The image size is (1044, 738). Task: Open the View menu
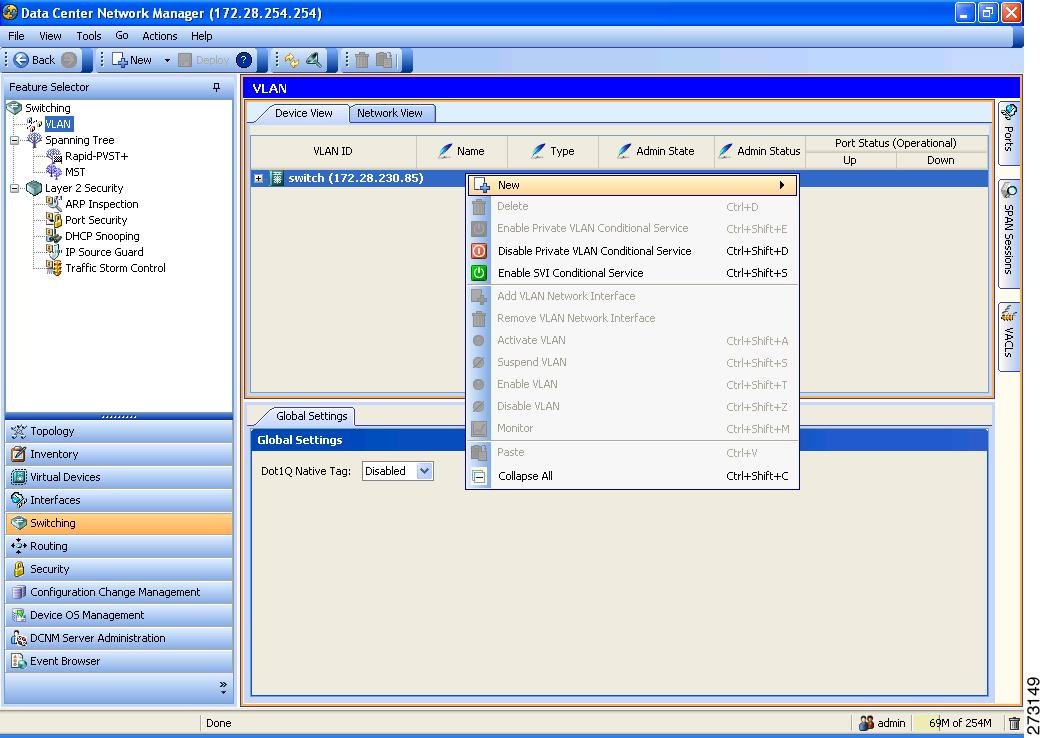[50, 36]
